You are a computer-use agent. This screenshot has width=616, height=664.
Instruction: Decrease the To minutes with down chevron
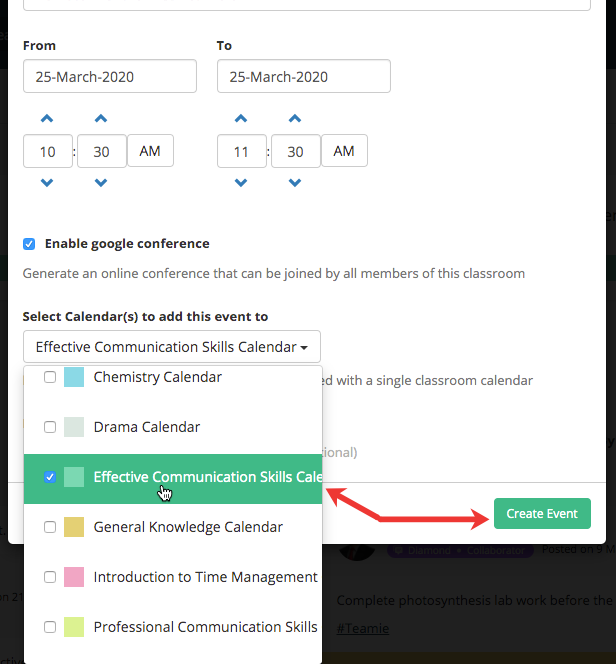(295, 183)
